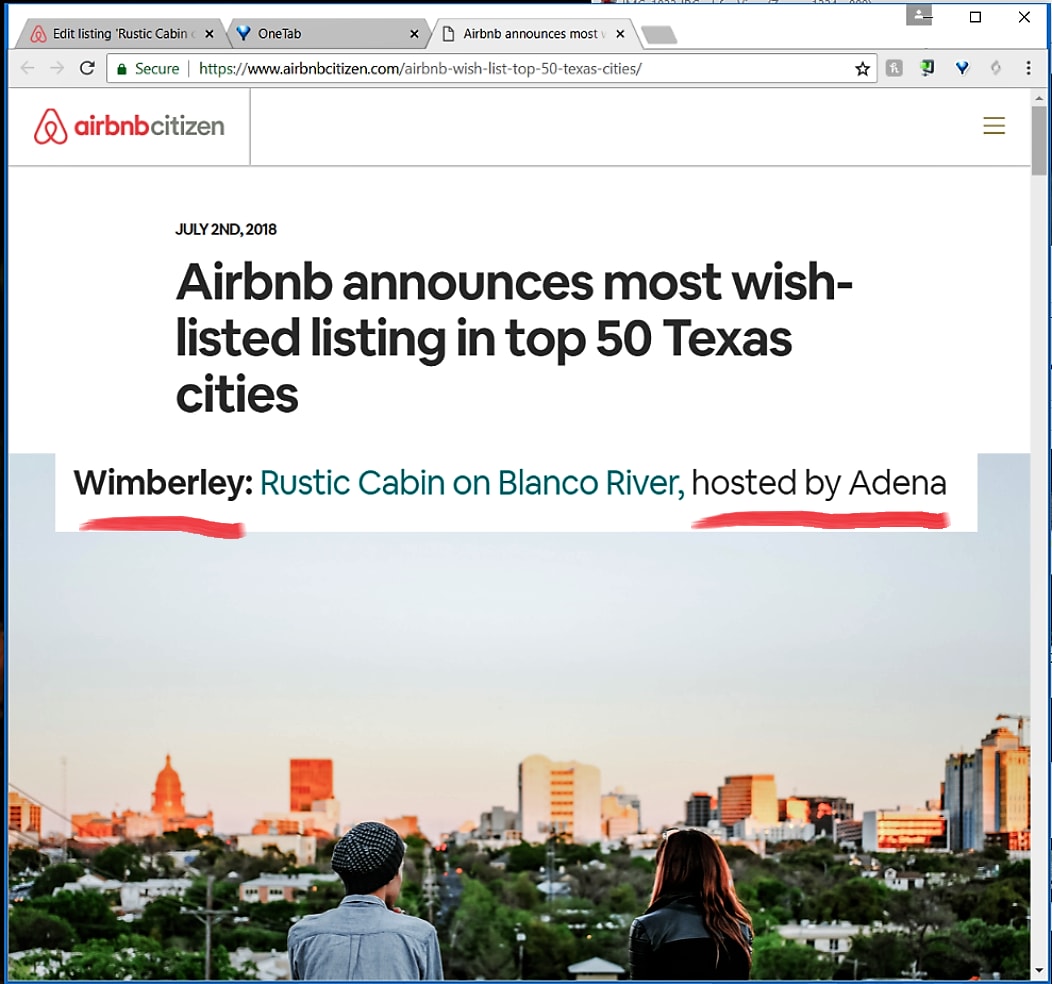Viewport: 1052px width, 984px height.
Task: Click the scrollbar down arrow
Action: pos(1039,971)
